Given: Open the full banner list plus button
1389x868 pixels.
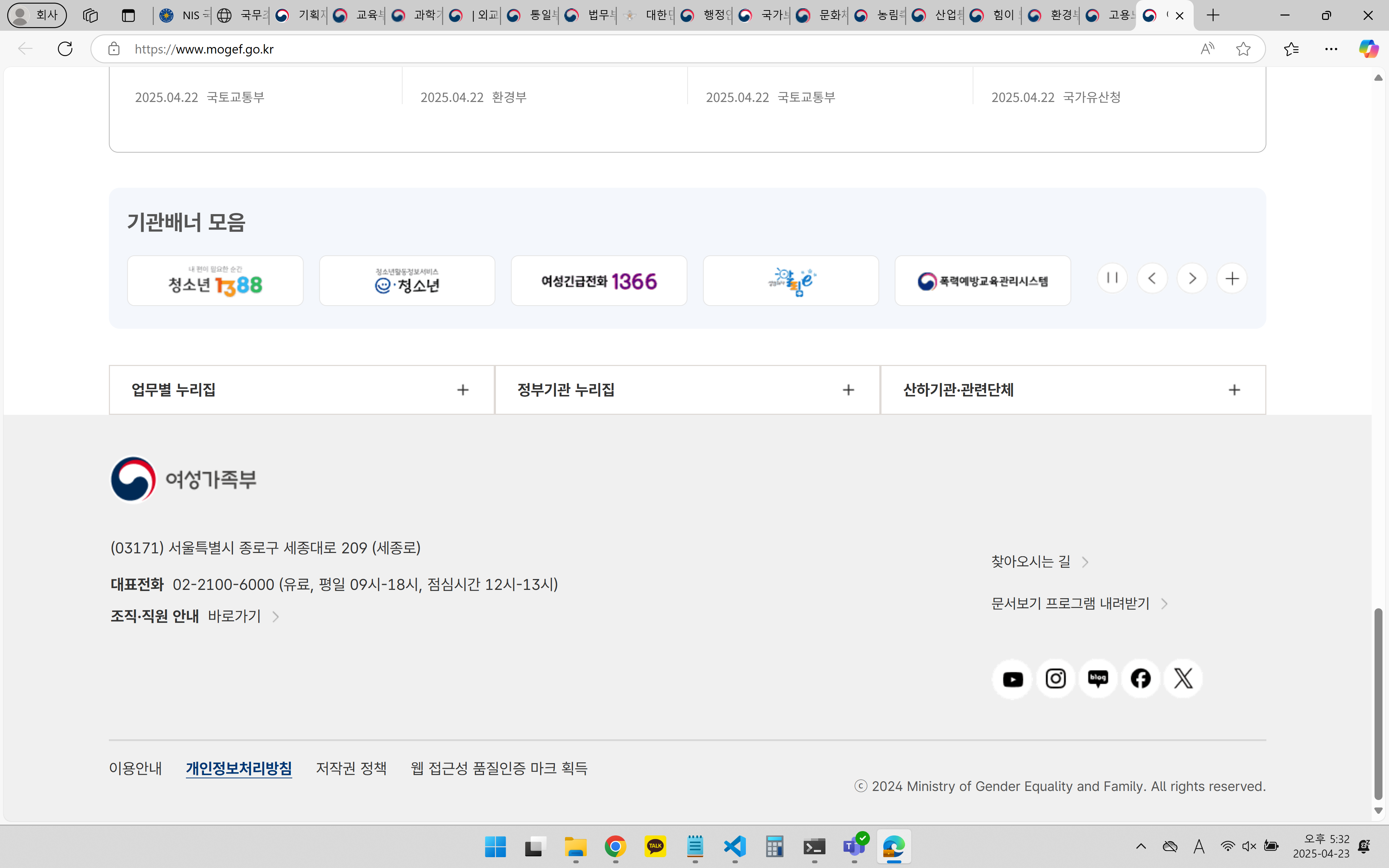Looking at the screenshot, I should [1232, 278].
